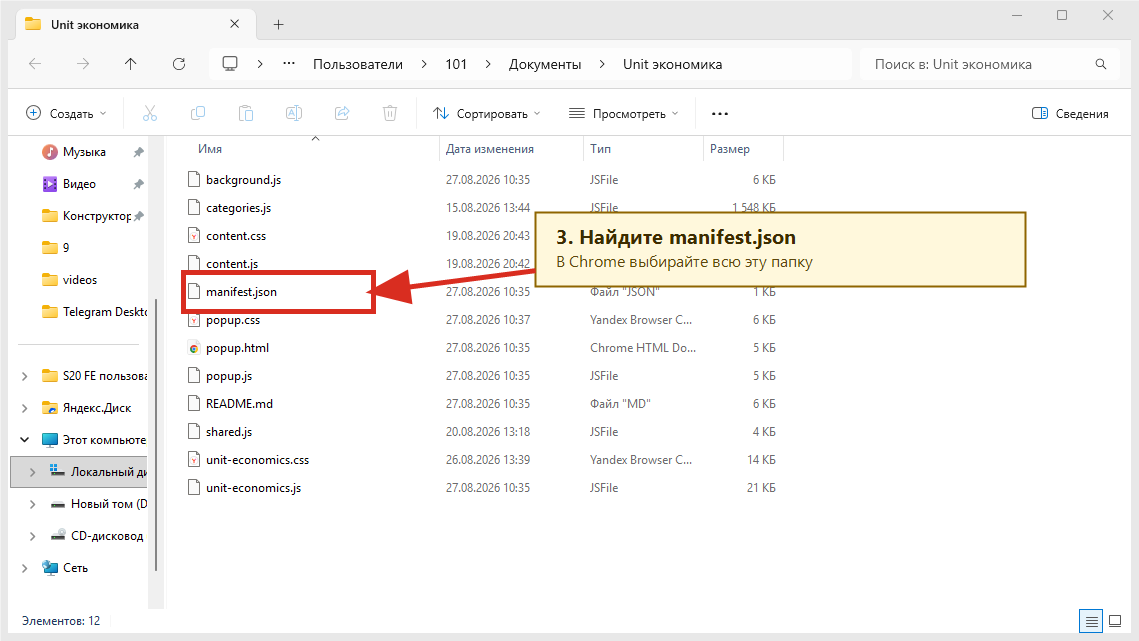The image size is (1139, 641).
Task: Expand Сеть tree node
Action: coord(25,568)
